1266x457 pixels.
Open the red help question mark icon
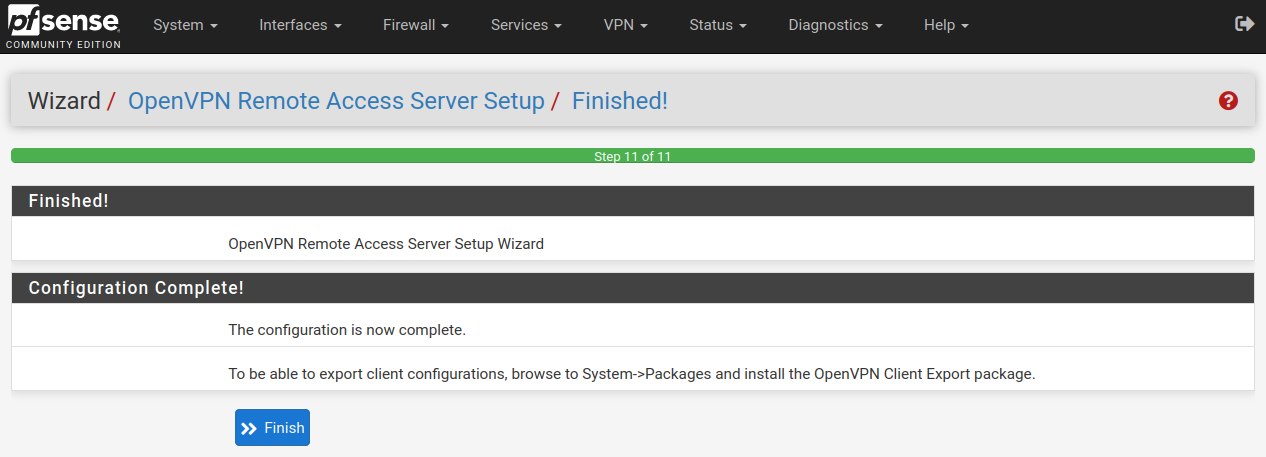point(1229,101)
